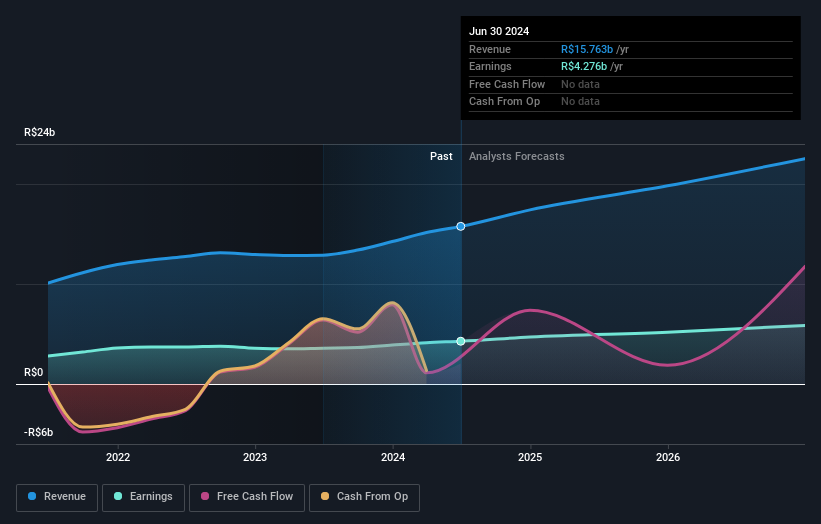Screen dimensions: 821x524
Task: Click the 2025 x-axis label
Action: click(x=530, y=457)
